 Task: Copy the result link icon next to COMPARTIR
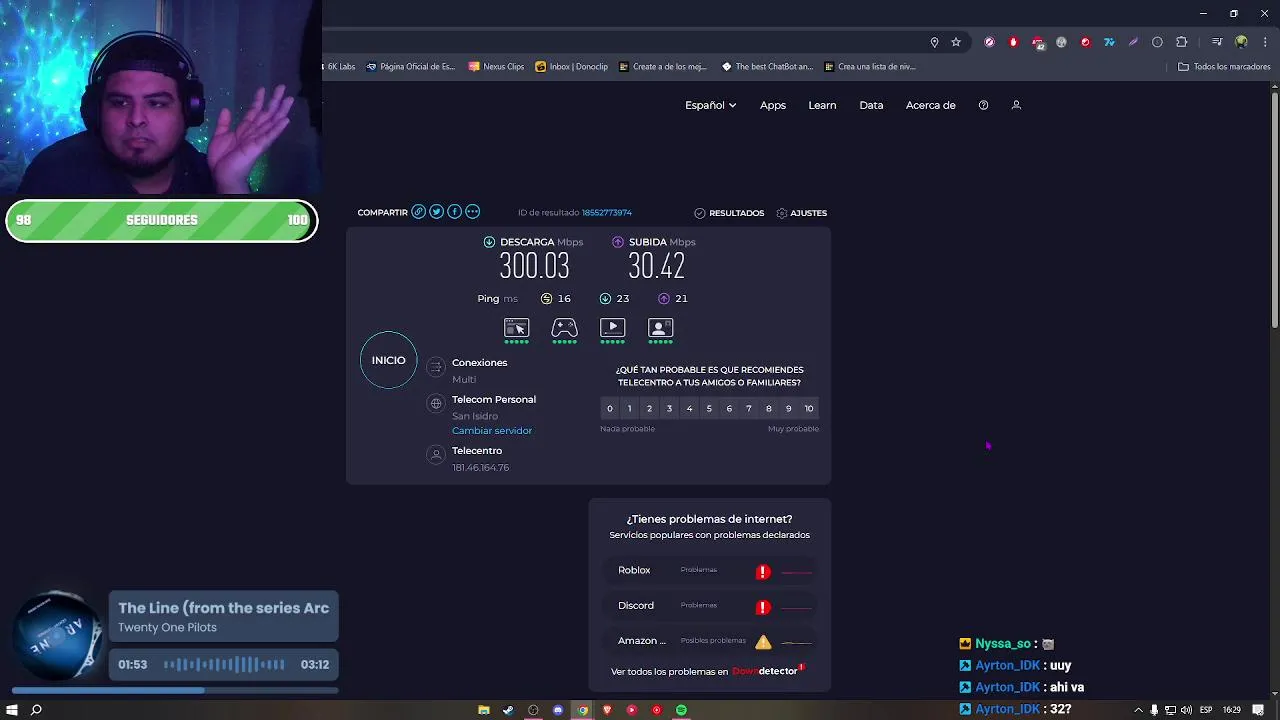[x=419, y=212]
